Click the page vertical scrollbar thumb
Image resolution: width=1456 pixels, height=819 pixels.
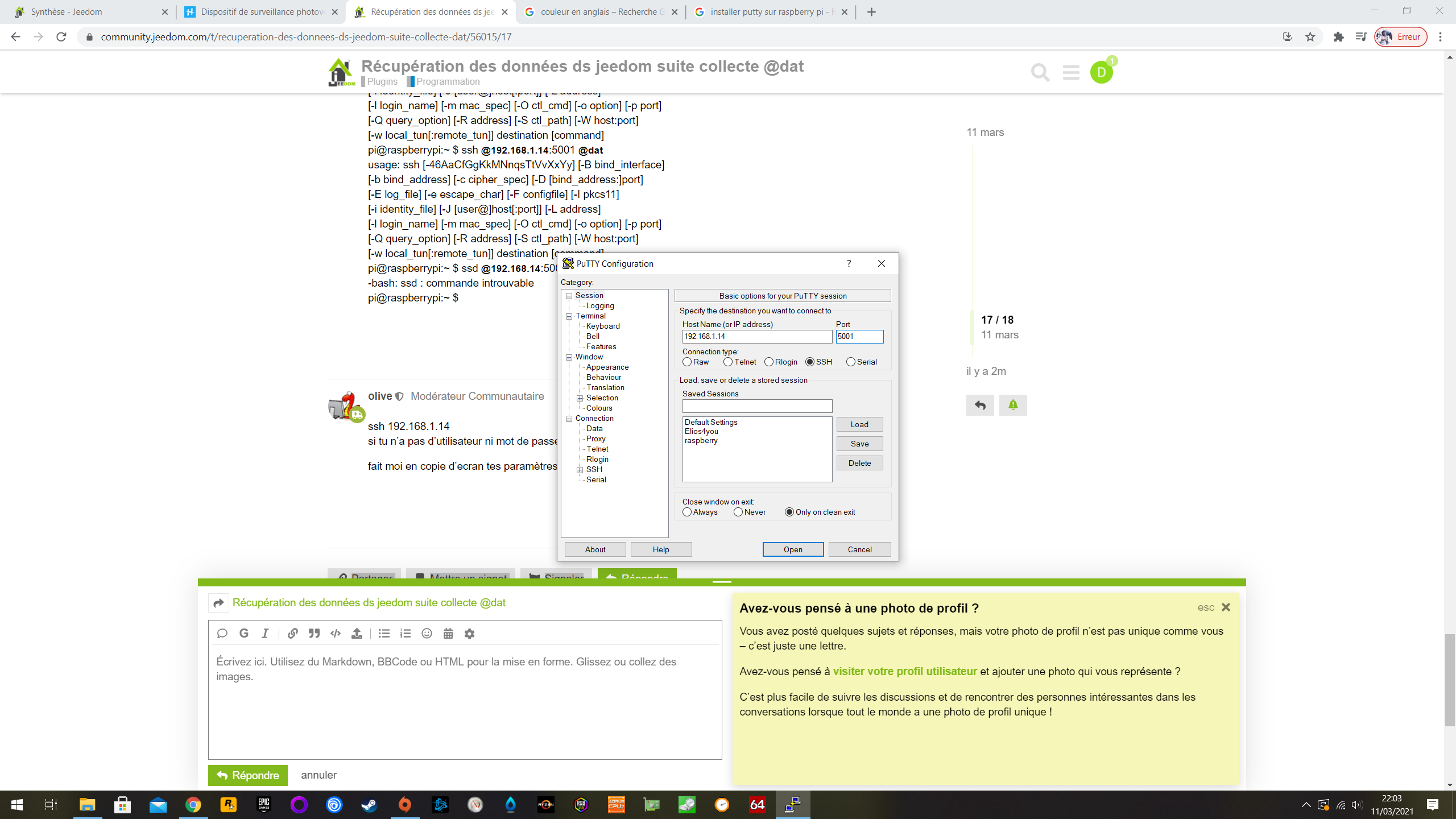pos(1450,680)
